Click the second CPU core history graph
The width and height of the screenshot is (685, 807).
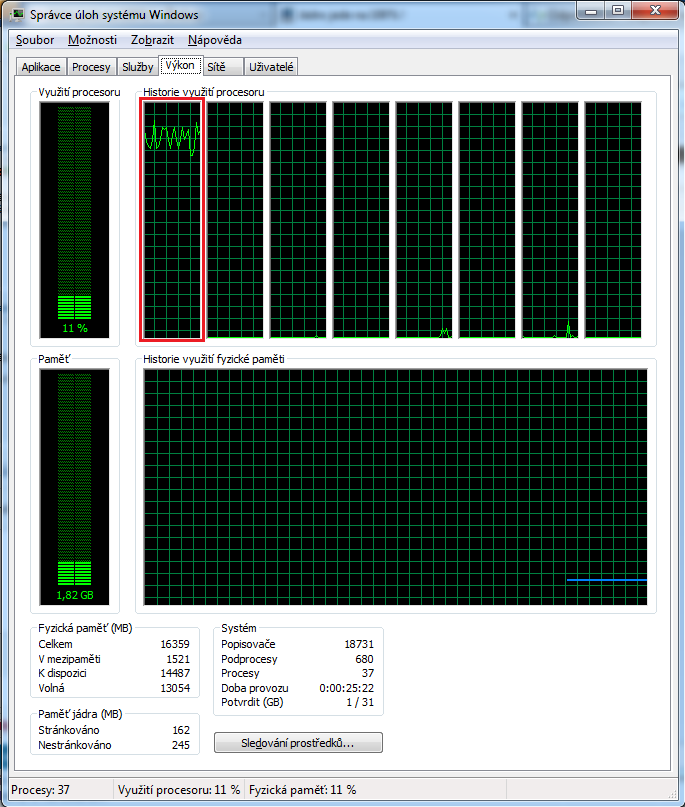235,220
